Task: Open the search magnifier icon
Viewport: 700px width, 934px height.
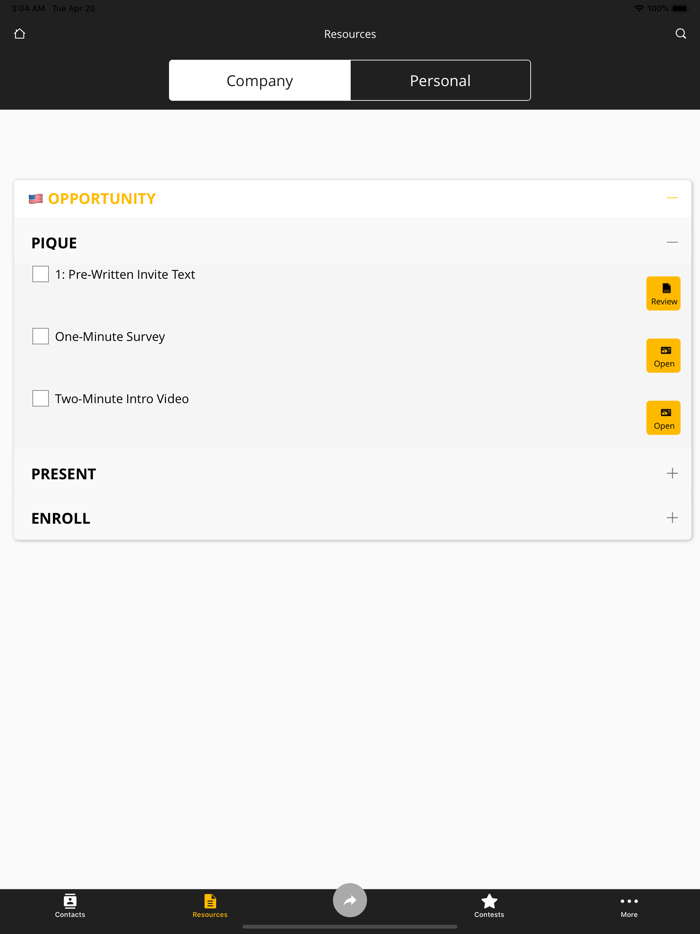Action: pos(681,34)
